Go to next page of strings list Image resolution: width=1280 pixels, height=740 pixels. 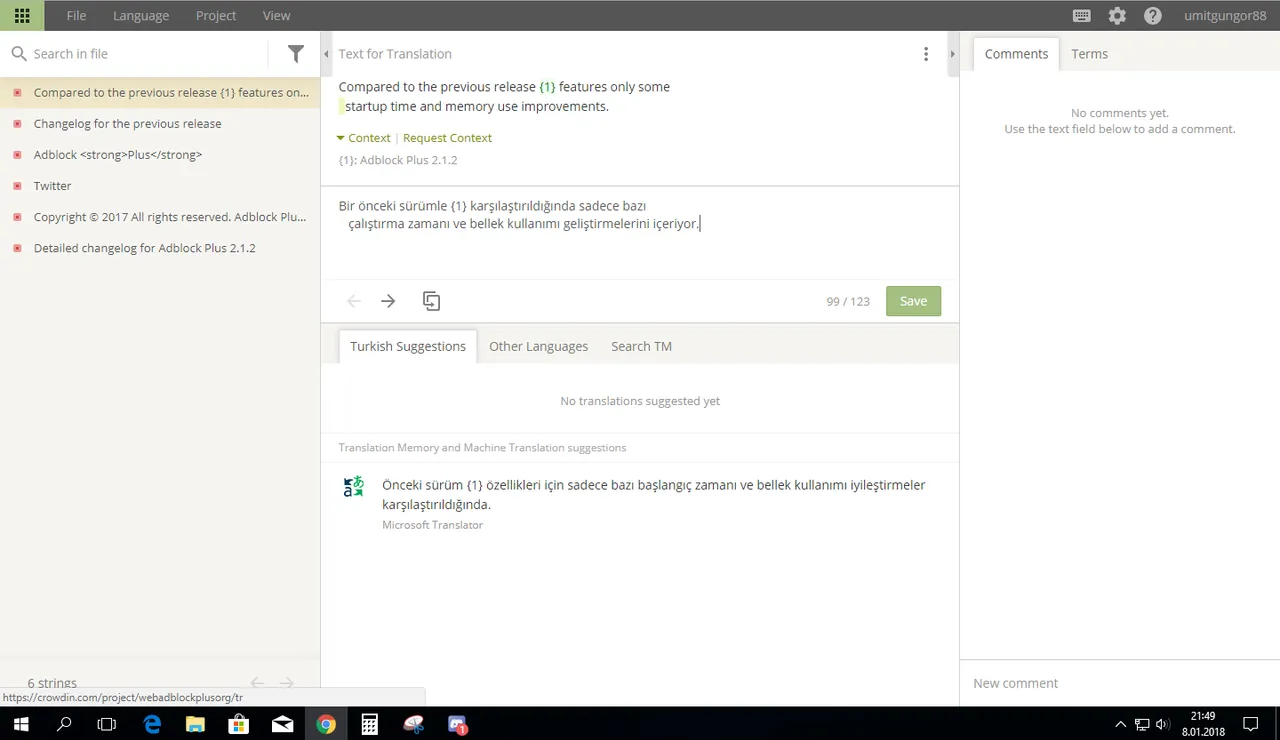coord(287,683)
